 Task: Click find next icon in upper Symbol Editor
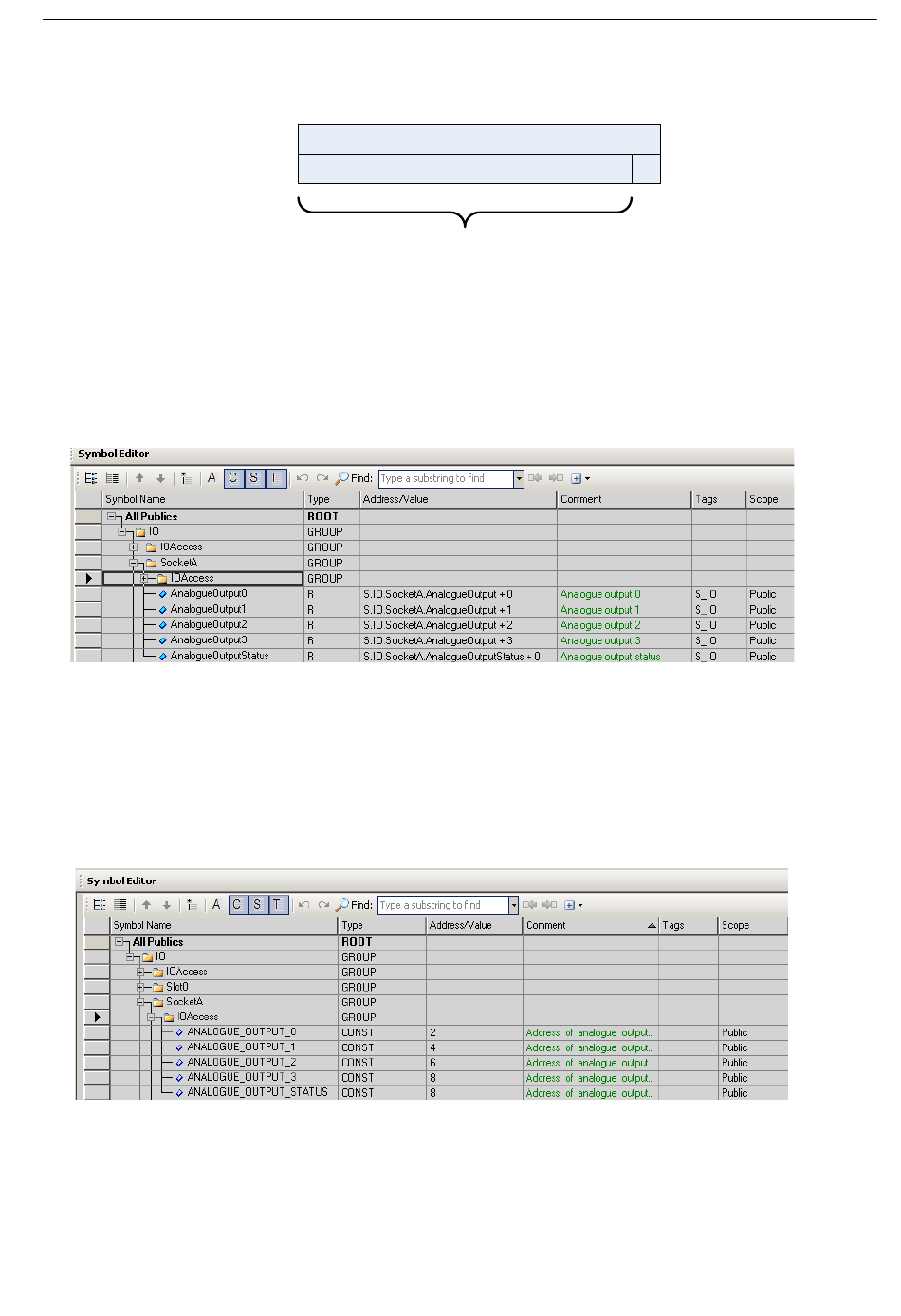[x=557, y=478]
